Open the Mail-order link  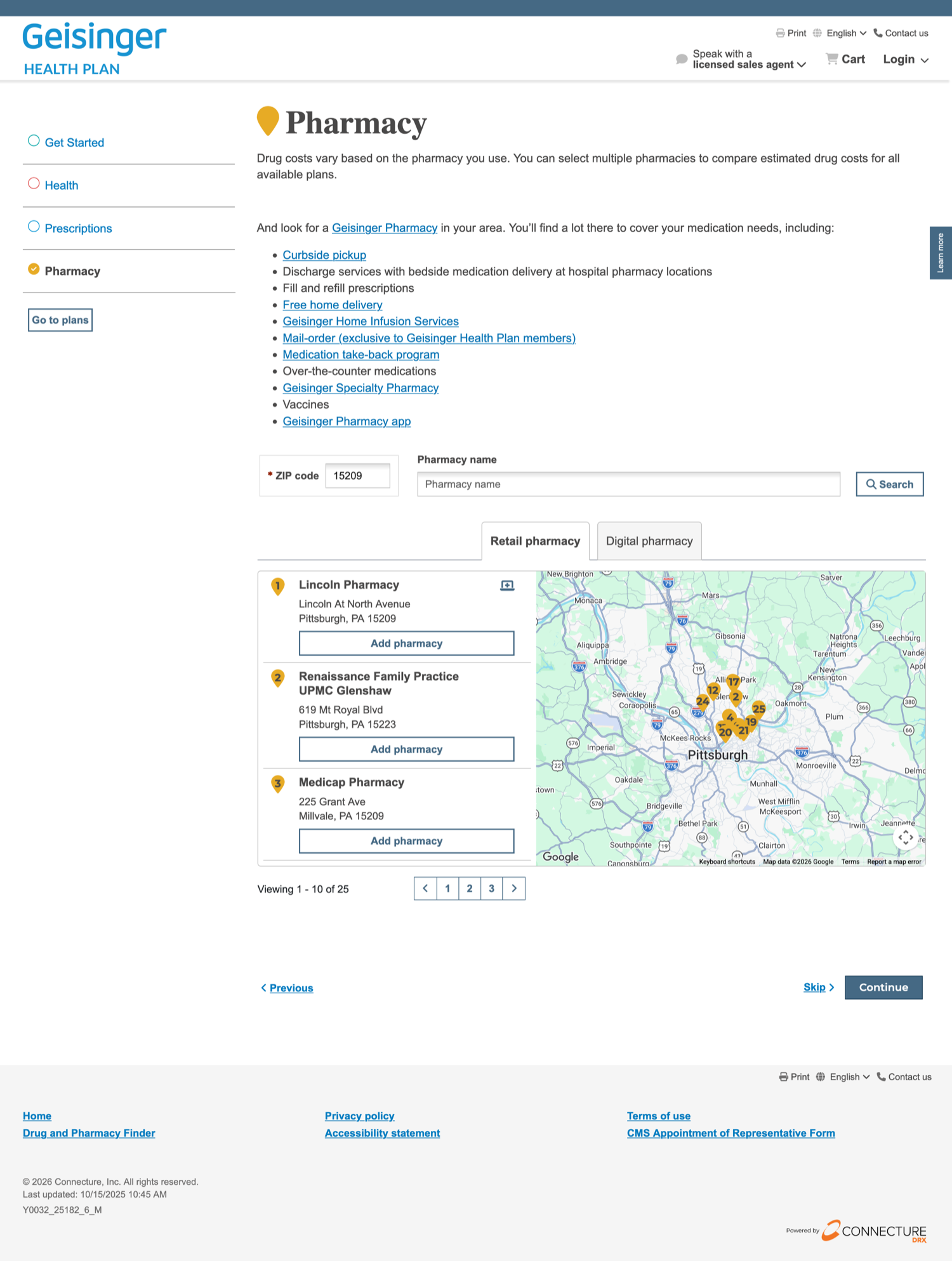429,338
